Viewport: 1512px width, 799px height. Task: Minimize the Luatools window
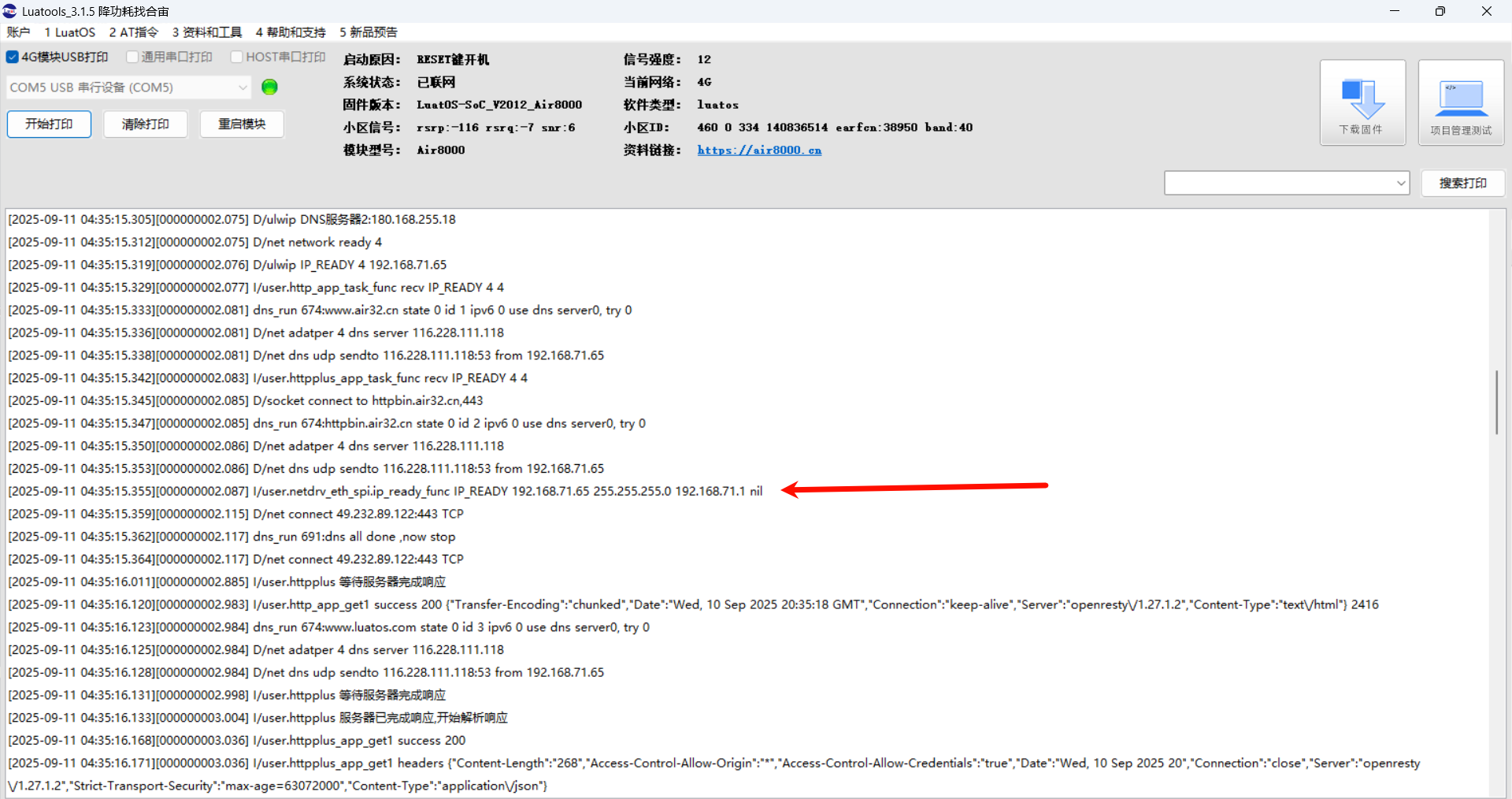tap(1395, 11)
